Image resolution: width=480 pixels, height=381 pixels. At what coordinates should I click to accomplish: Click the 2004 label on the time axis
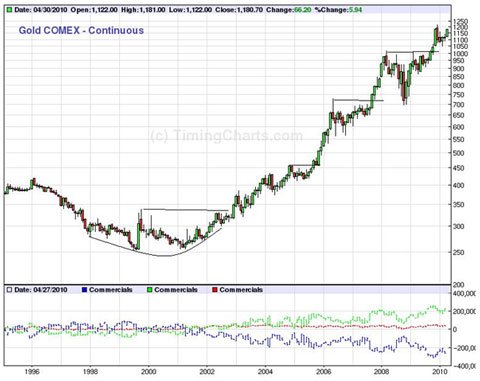(x=266, y=371)
